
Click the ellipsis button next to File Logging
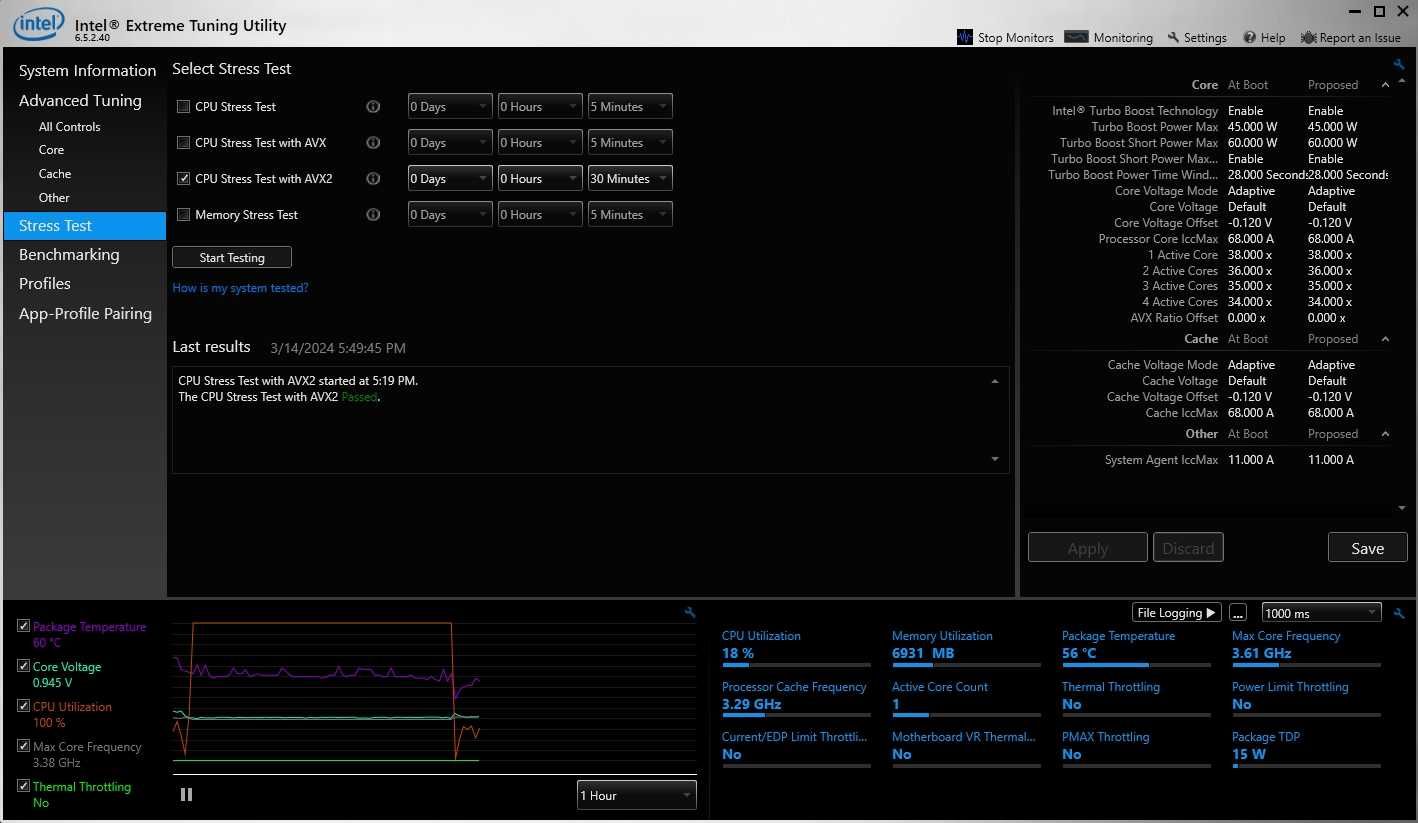pos(1238,612)
